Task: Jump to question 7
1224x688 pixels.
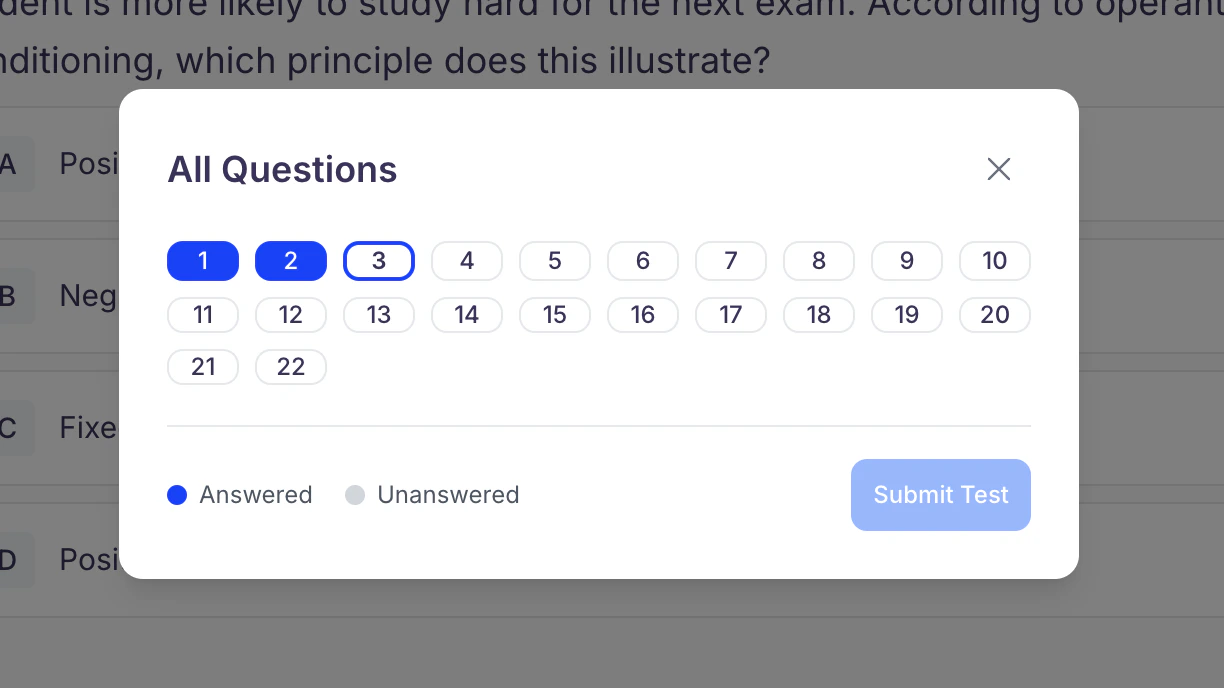Action: coord(731,261)
